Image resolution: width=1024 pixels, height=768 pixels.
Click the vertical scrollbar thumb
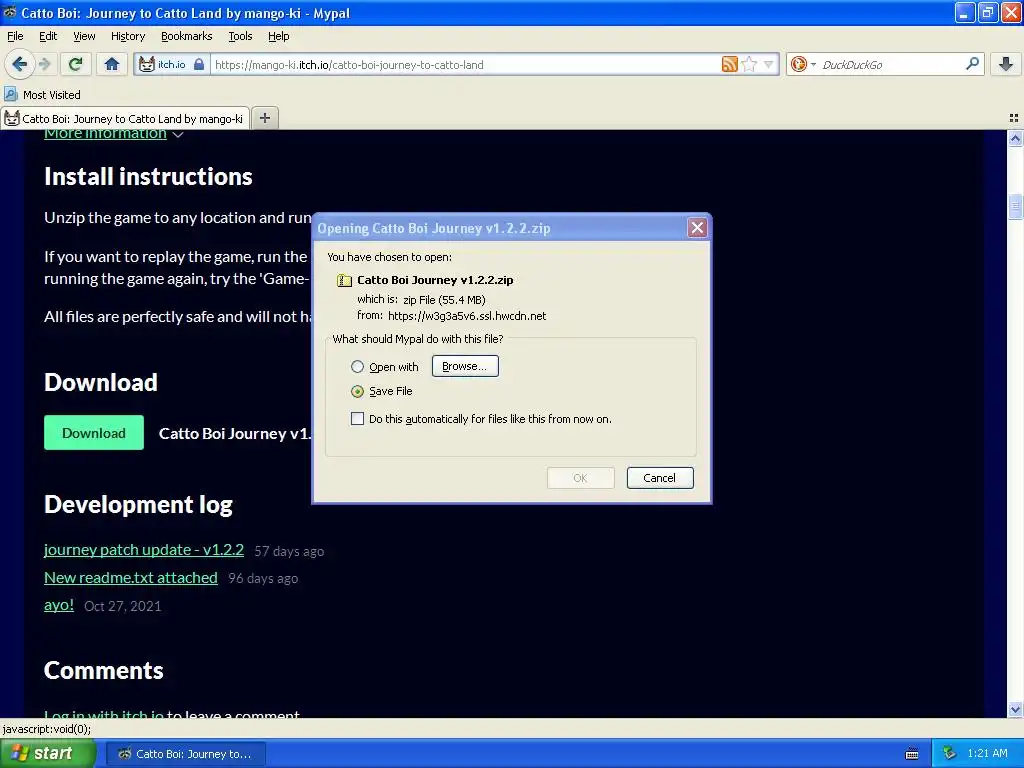click(x=1015, y=208)
